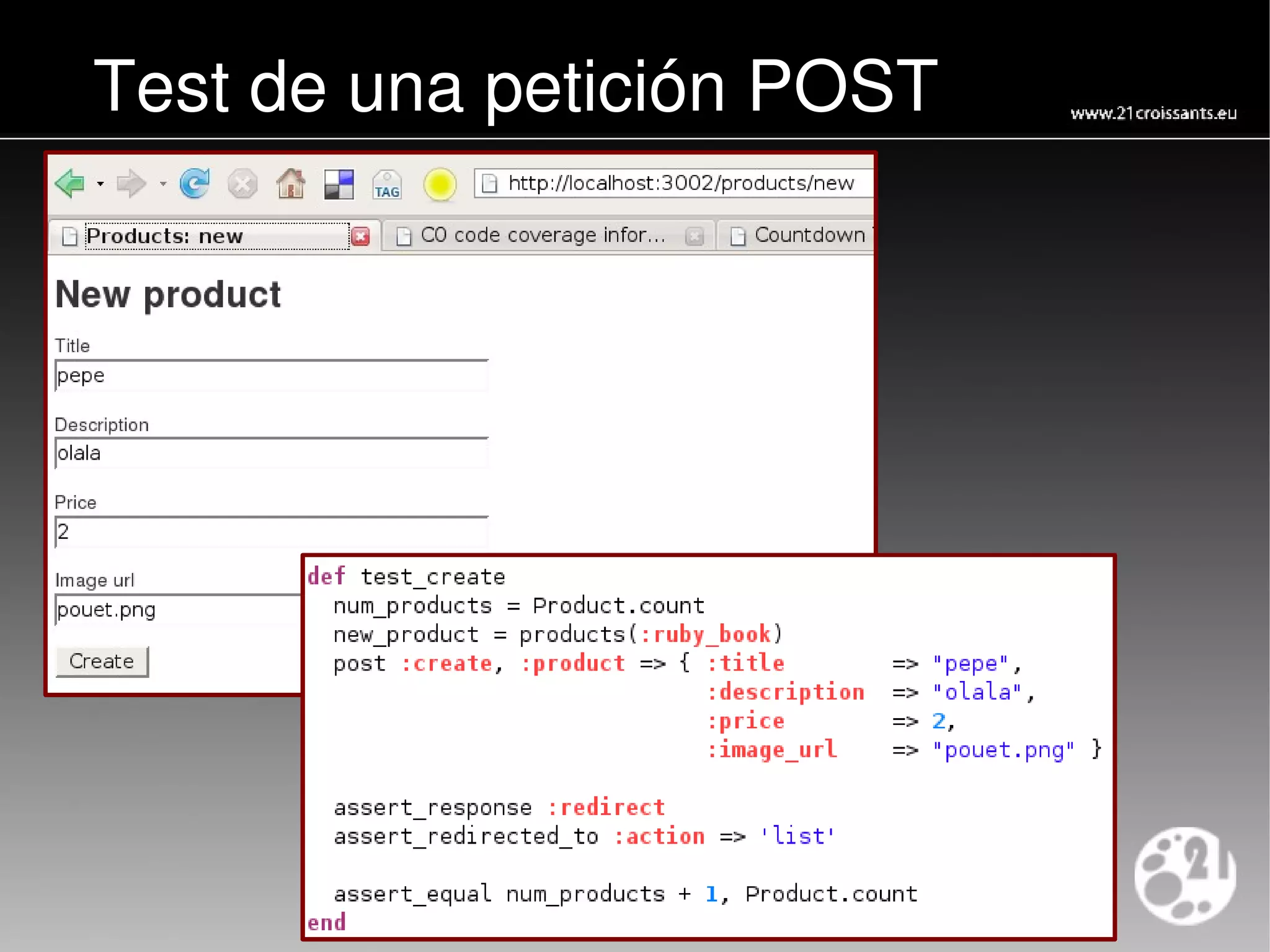
Task: Click the 'assert_redirected_to :action' code line
Action: [584, 837]
